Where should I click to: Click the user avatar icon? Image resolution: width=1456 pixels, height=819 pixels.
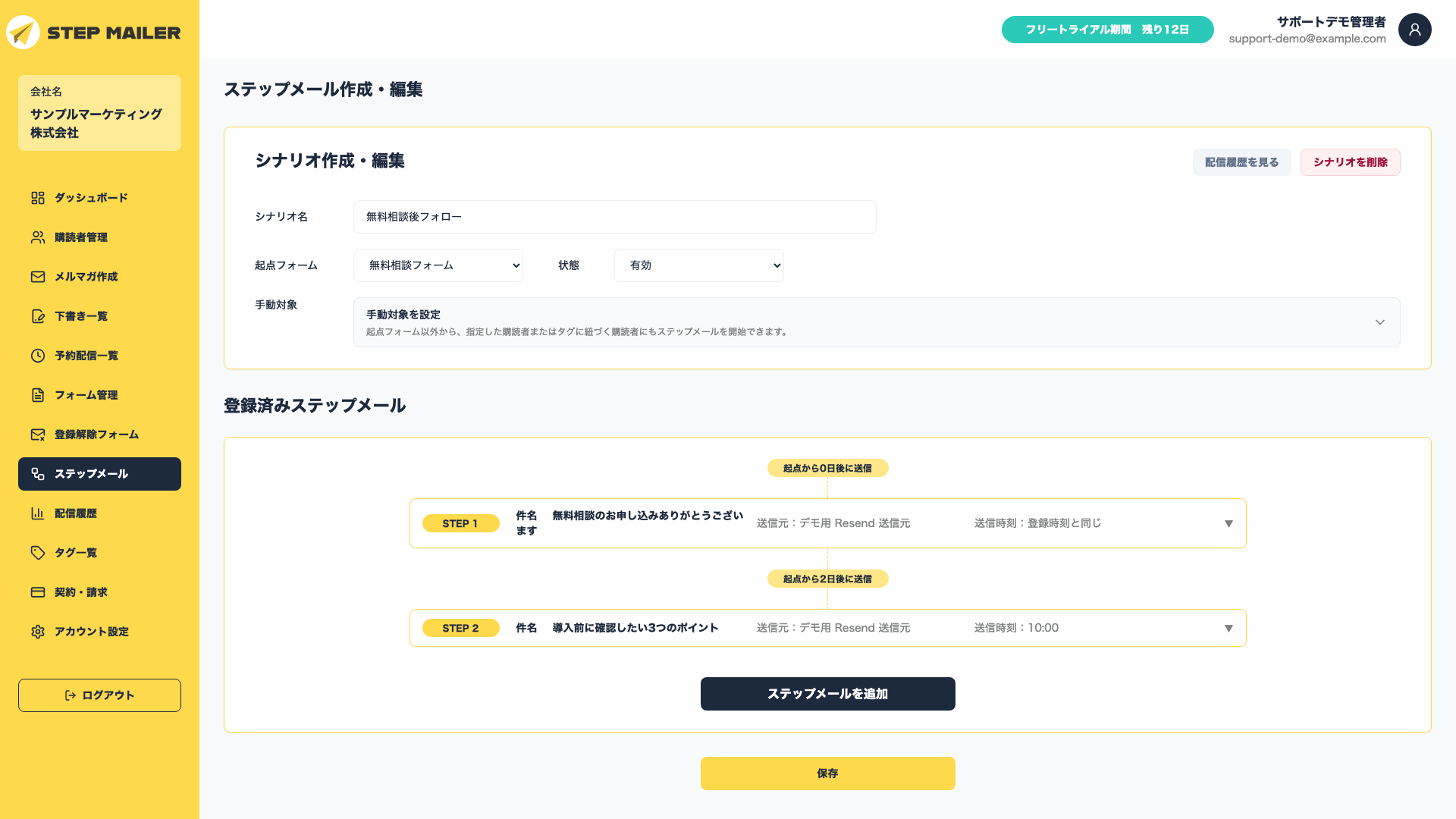click(1414, 30)
